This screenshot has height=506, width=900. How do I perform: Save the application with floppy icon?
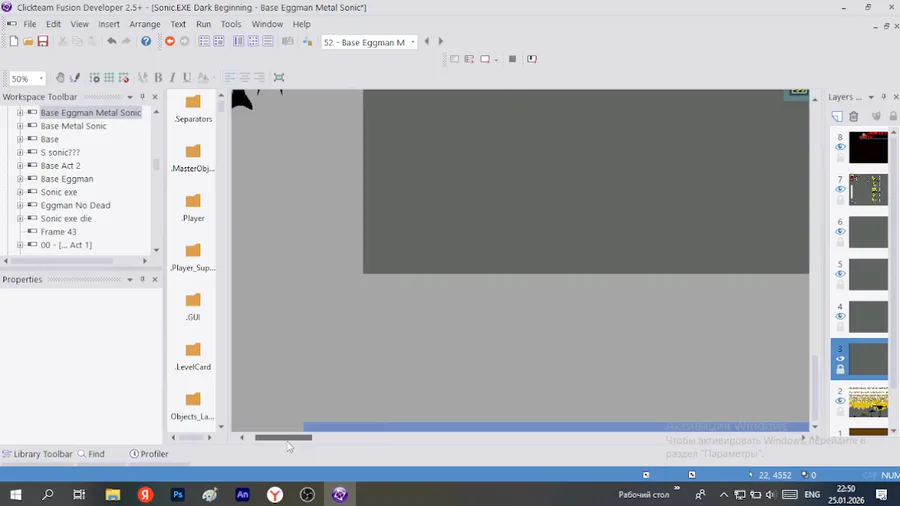point(43,41)
